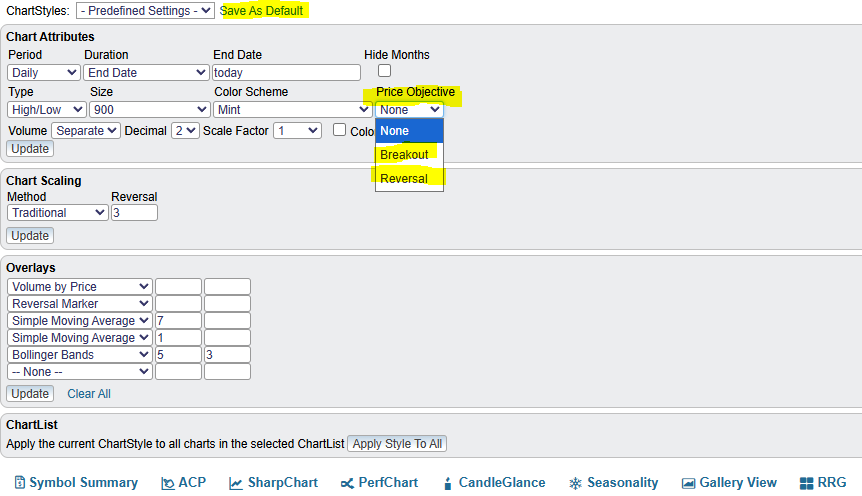Open the Scale Factor dropdown
The height and width of the screenshot is (496, 862).
click(x=297, y=131)
